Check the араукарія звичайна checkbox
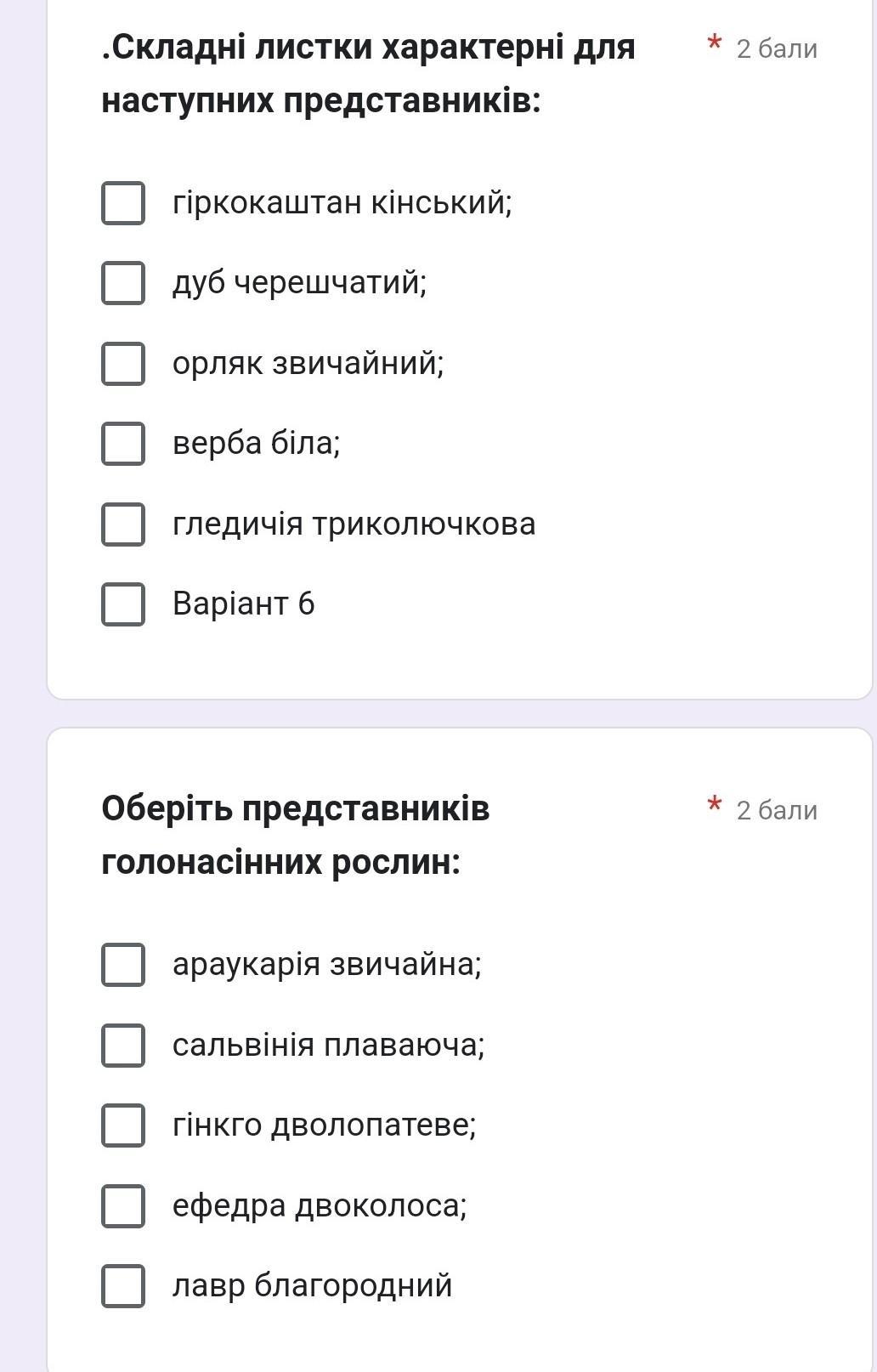The width and height of the screenshot is (877, 1372). pyautogui.click(x=123, y=965)
